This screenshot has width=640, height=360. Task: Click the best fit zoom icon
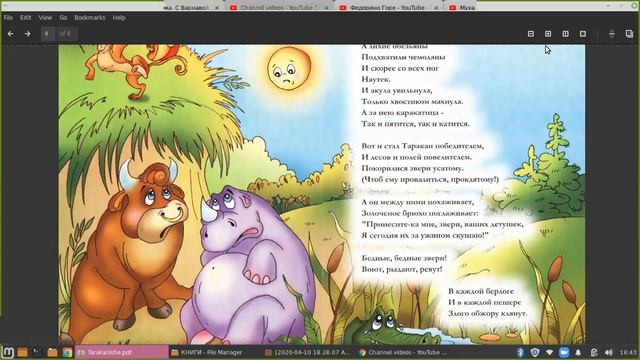click(x=583, y=34)
